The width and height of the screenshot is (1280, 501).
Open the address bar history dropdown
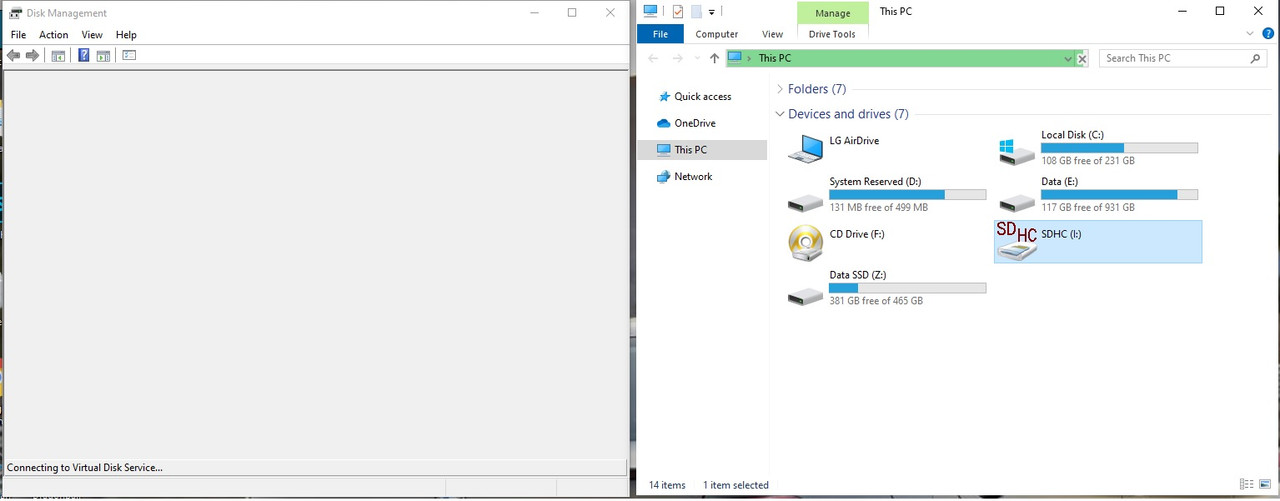pos(1068,59)
